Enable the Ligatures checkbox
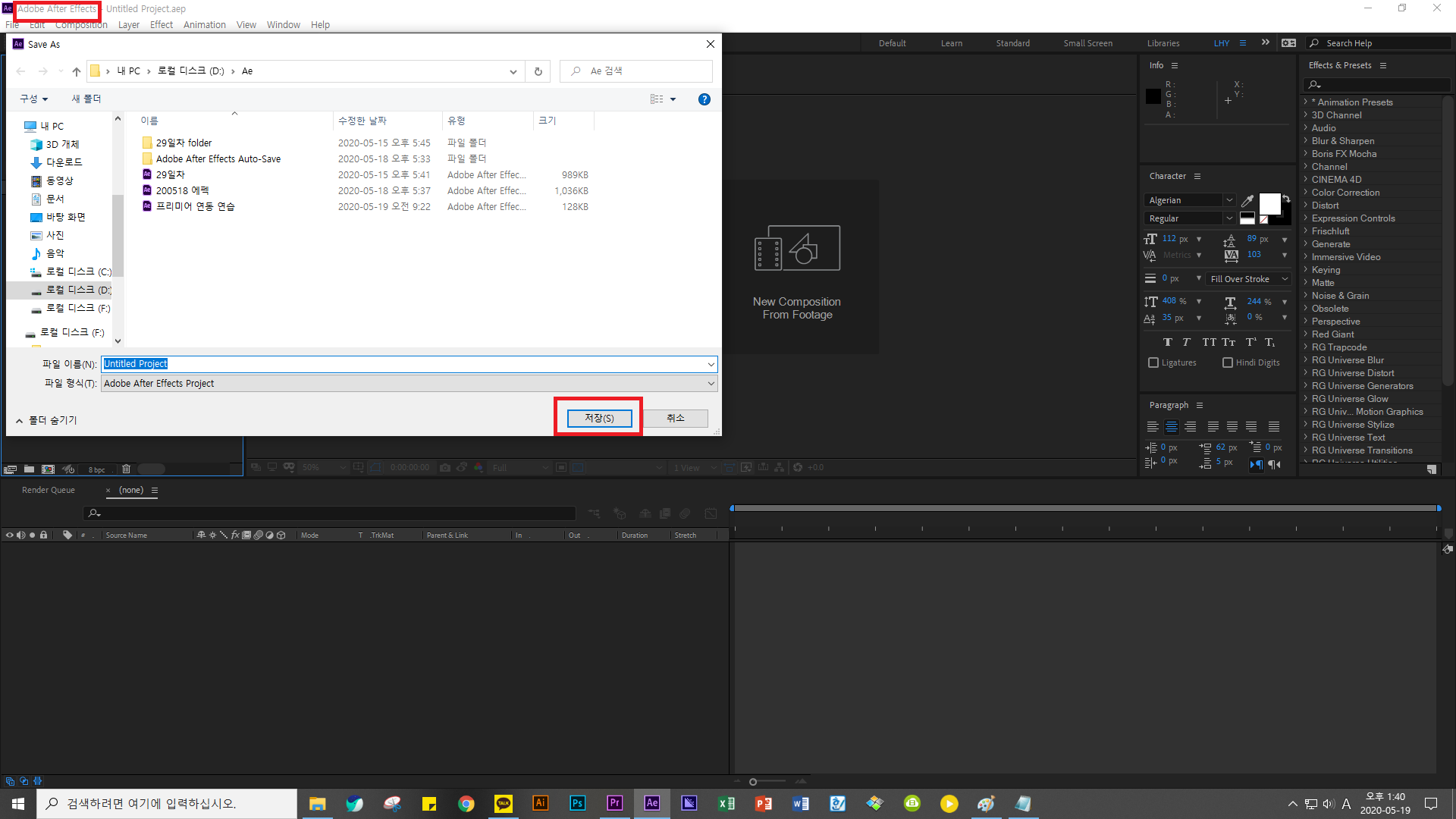Screen dimensions: 1456x819 click(1153, 363)
